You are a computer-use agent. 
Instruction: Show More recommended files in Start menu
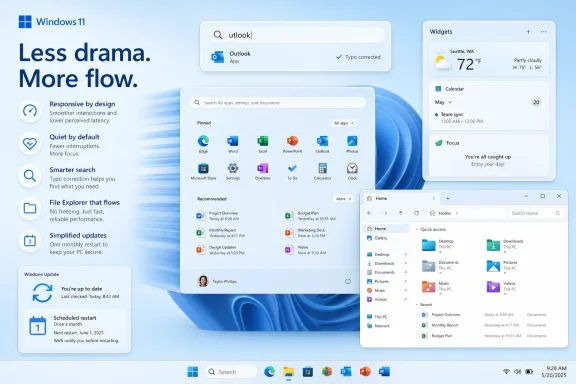(x=343, y=199)
